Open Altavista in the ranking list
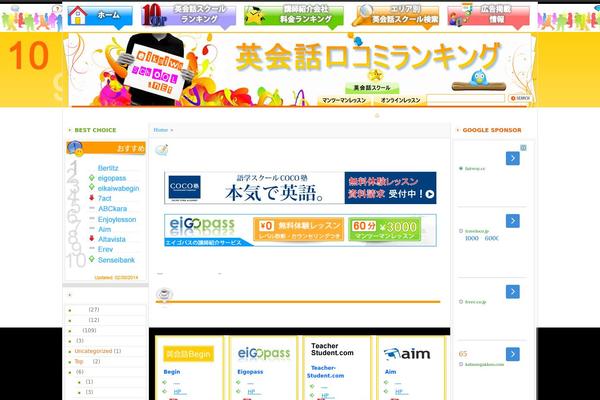600x400 pixels. click(x=111, y=239)
